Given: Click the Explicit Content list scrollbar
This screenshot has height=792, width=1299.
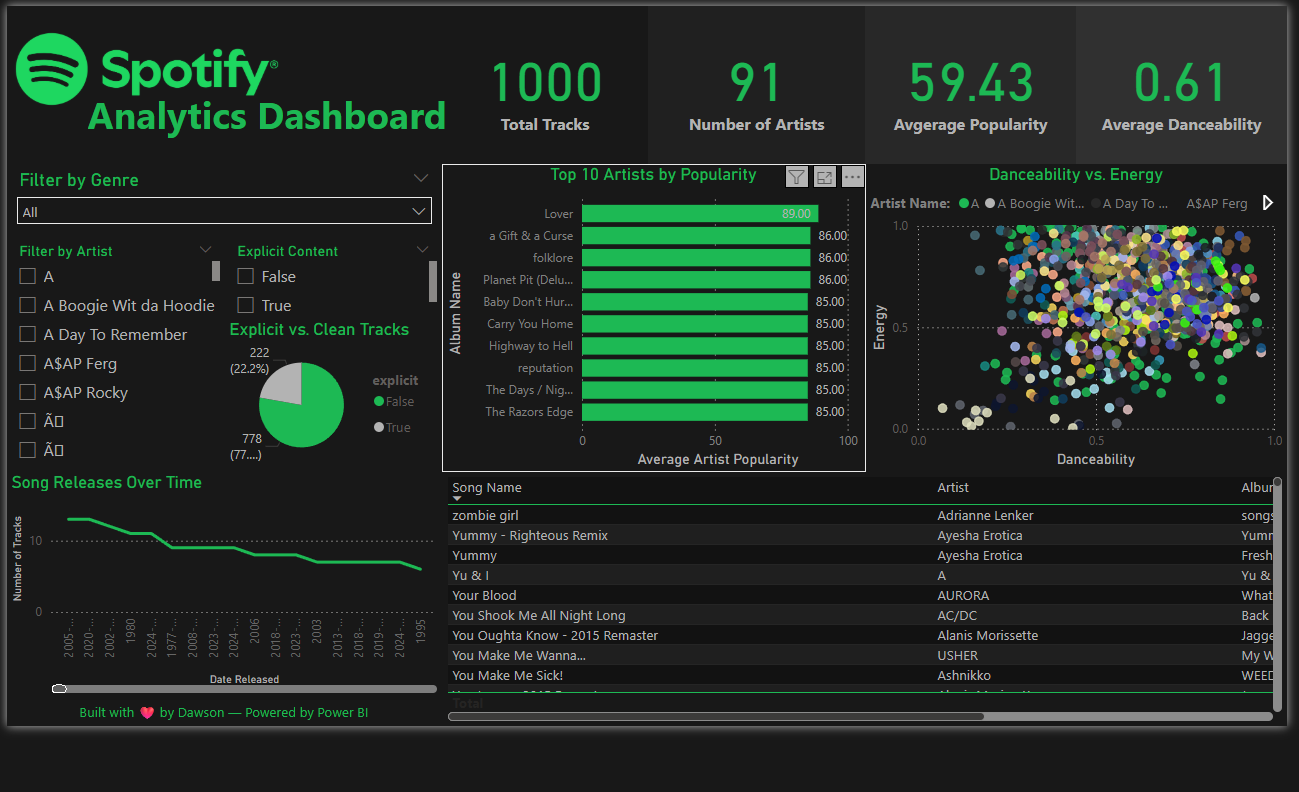Looking at the screenshot, I should point(433,281).
